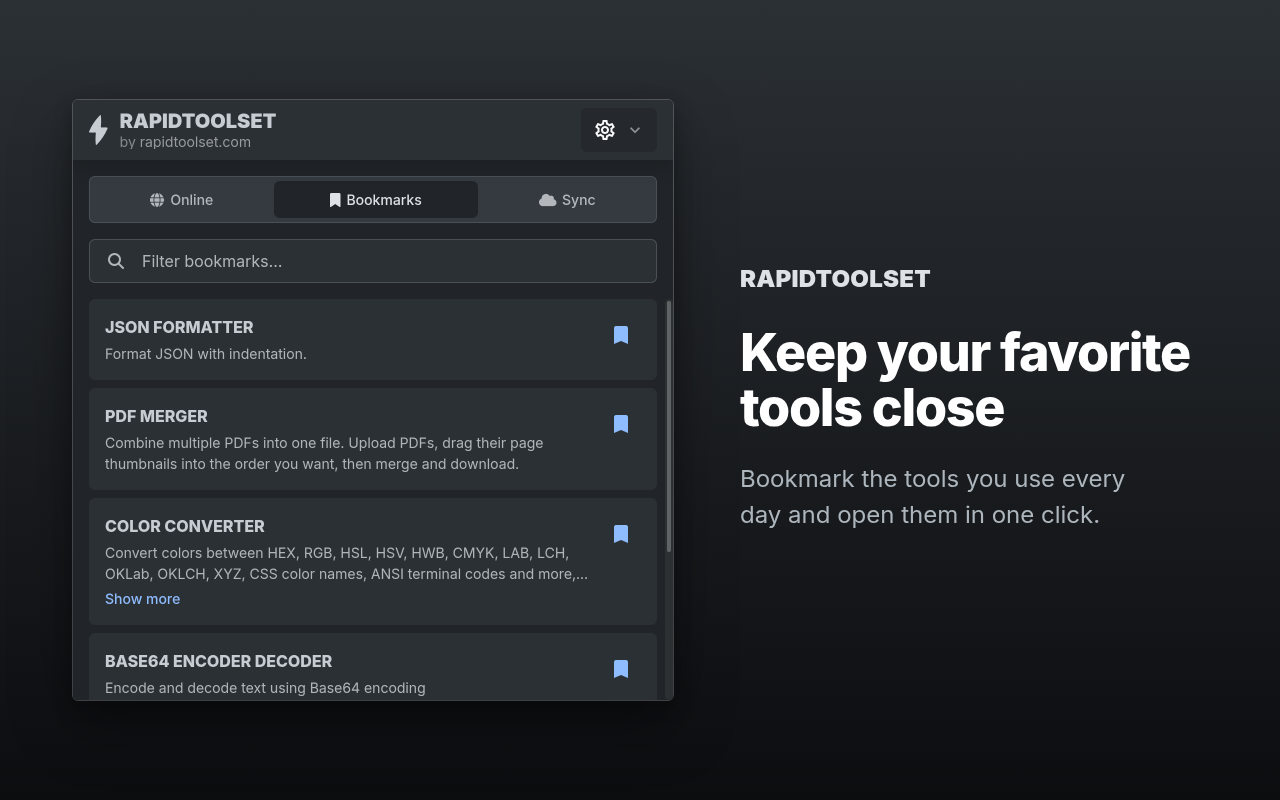Expand Color Converter description with Show more
Screen dimensions: 1280x800
pyautogui.click(x=142, y=599)
